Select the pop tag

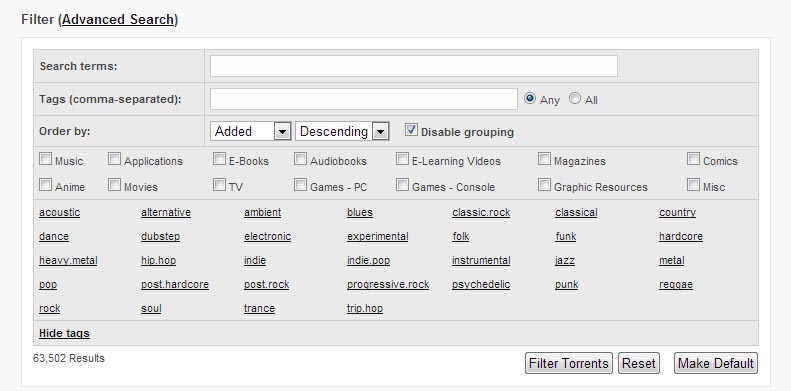[48, 285]
